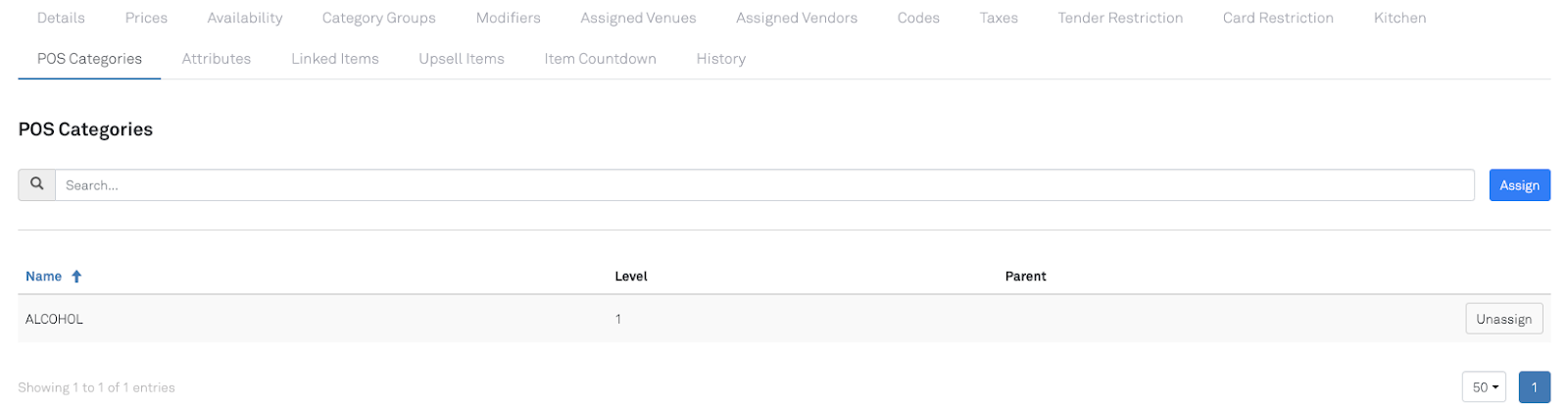Switch to Assigned Vendors tab
Screen dimensions: 1568x409
(x=797, y=18)
